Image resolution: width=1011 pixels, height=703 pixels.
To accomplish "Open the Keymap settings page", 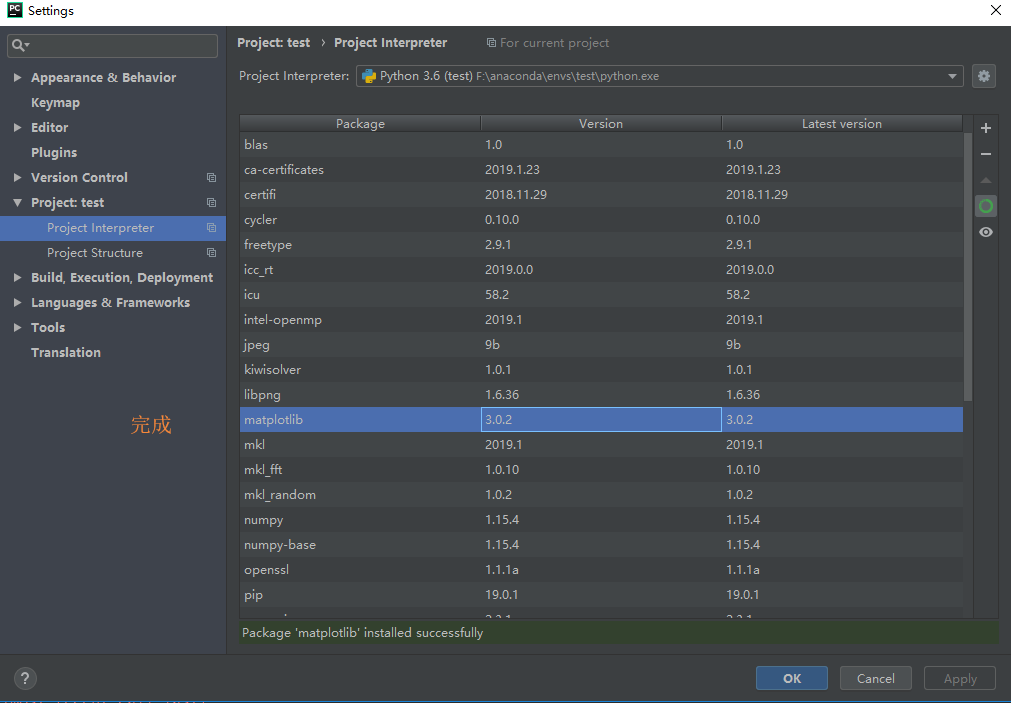I will coord(55,103).
